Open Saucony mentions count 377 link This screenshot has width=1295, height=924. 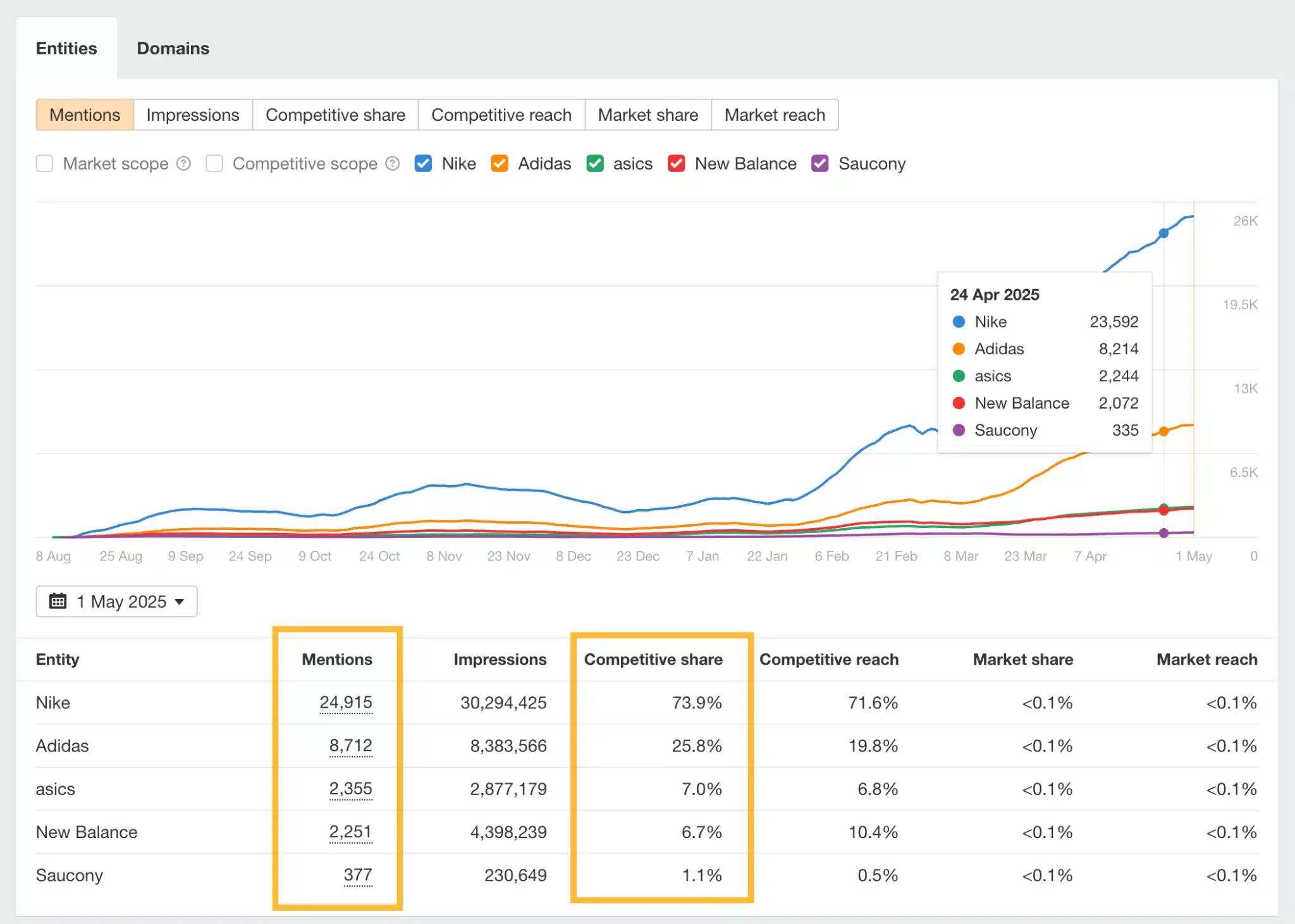[358, 875]
